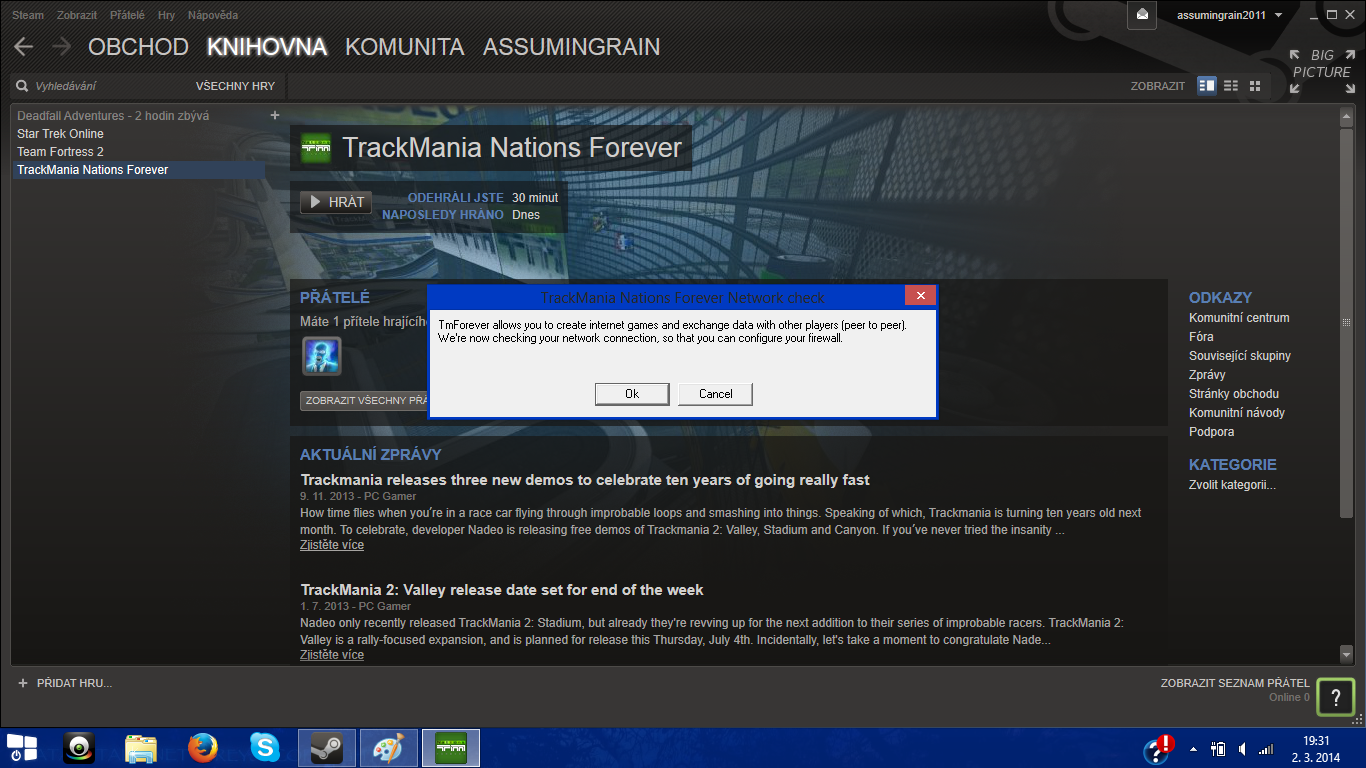Viewport: 1366px width, 768px height.
Task: Open the Zprávy link
Action: tap(1207, 375)
